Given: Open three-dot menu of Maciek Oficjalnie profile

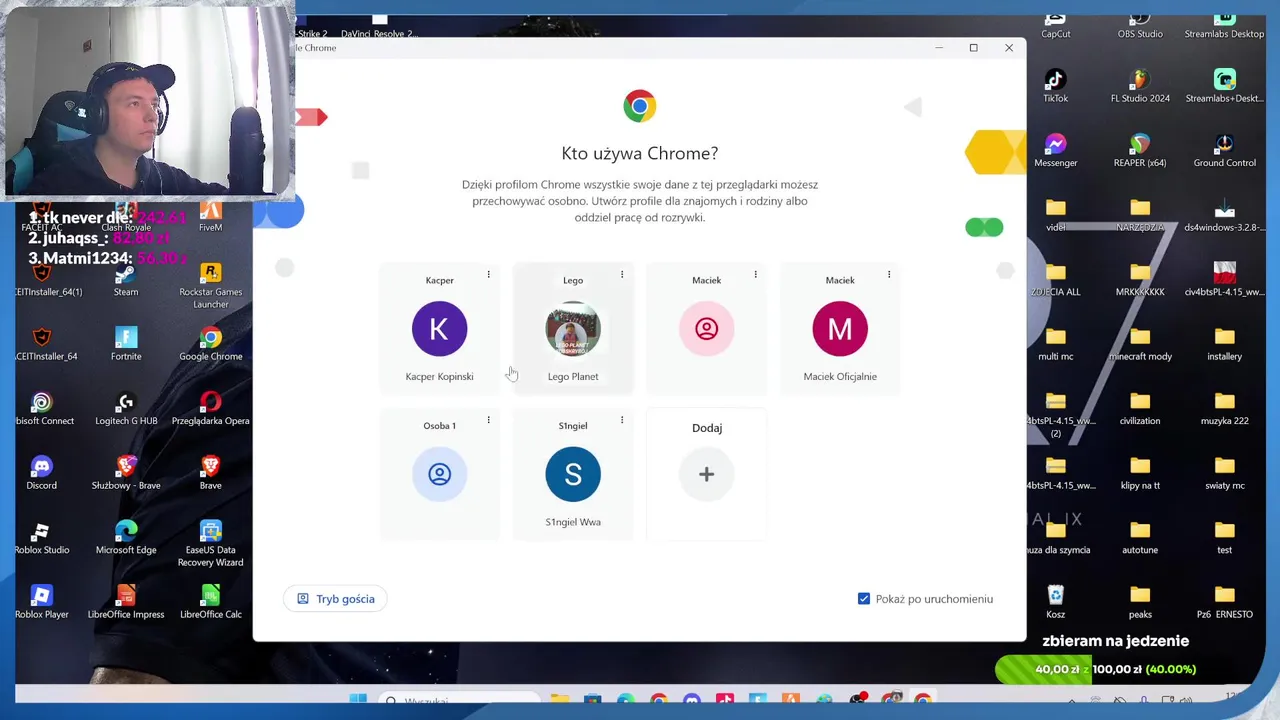Looking at the screenshot, I should 889,274.
